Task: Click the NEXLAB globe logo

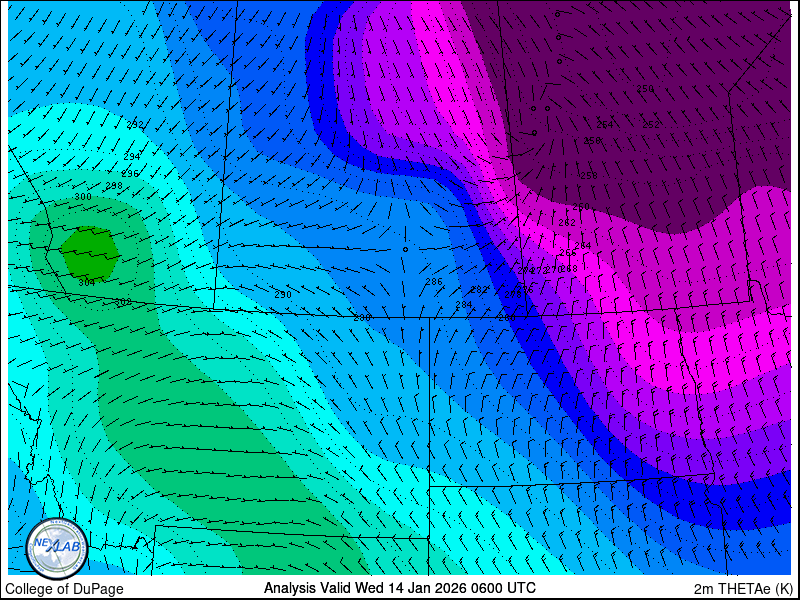Action: click(57, 548)
